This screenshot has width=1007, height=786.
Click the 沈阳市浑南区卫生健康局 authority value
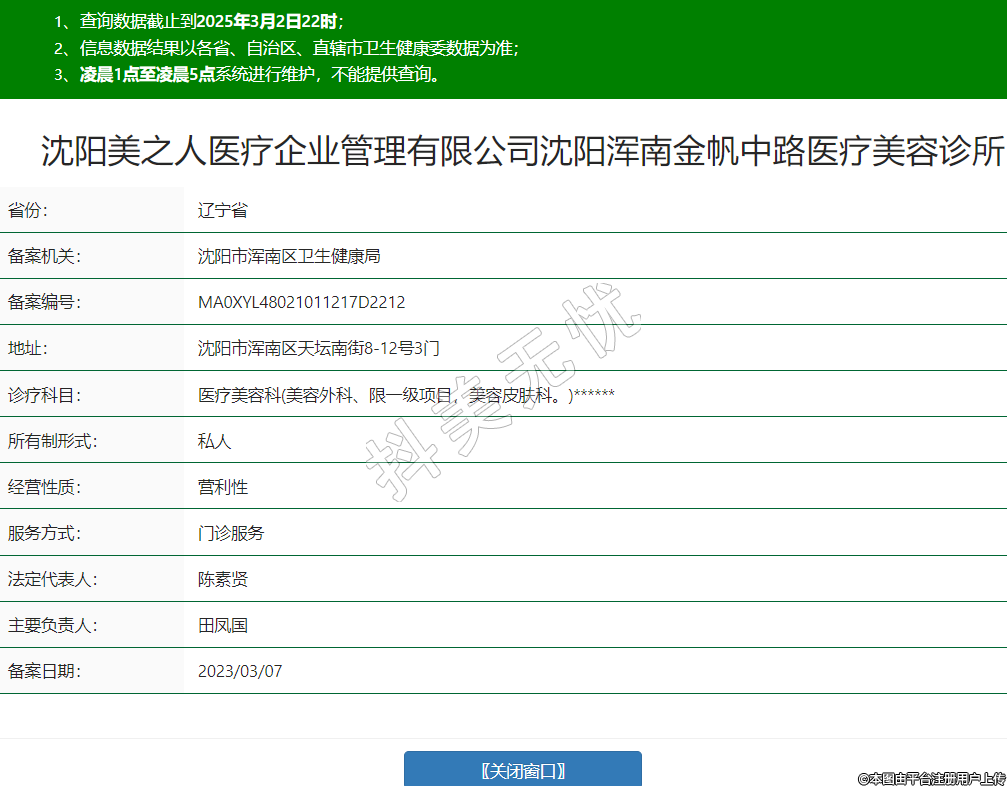(x=289, y=256)
